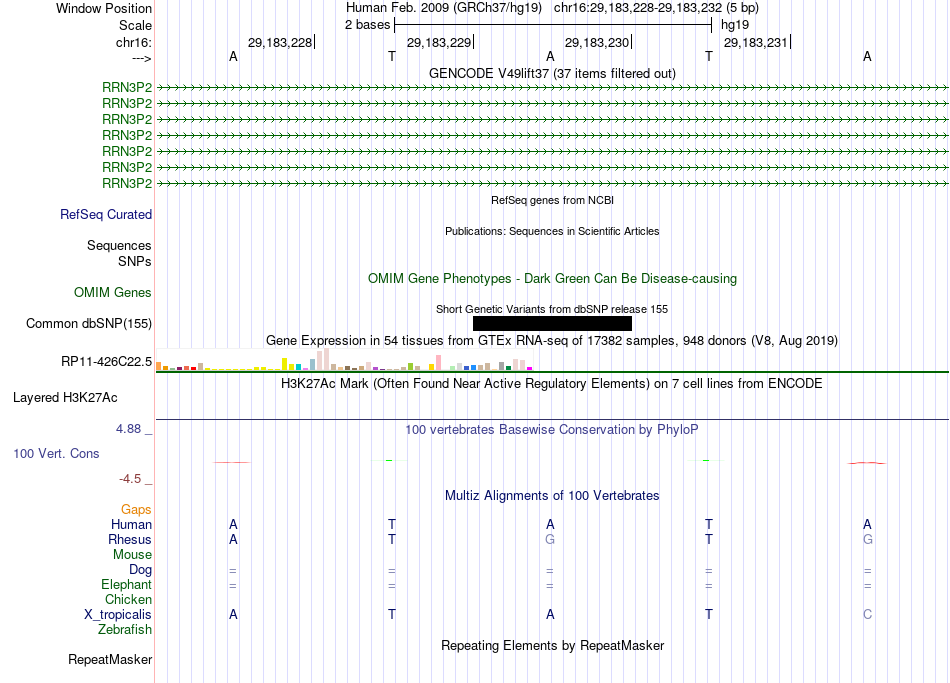Viewport: 950px width, 683px height.
Task: Click the Dog species label
Action: (x=140, y=570)
